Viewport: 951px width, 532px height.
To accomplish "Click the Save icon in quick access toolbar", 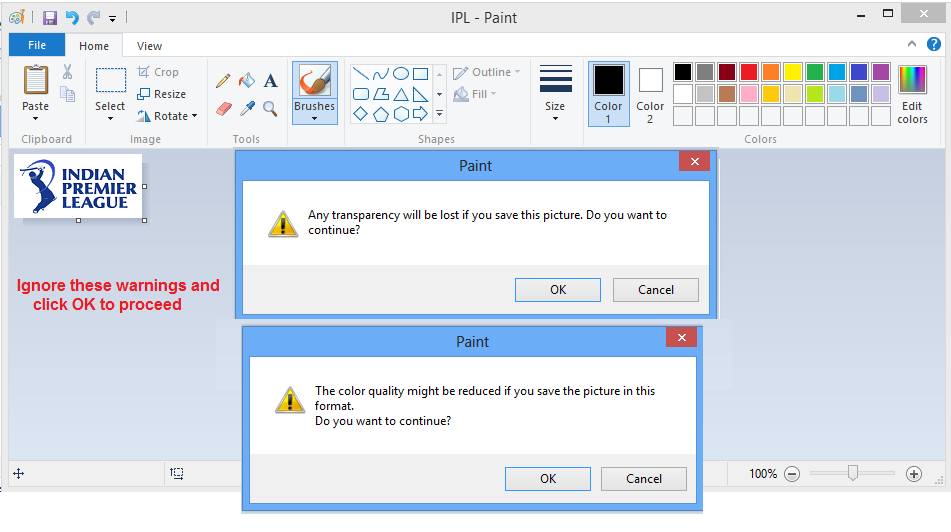I will (50, 18).
